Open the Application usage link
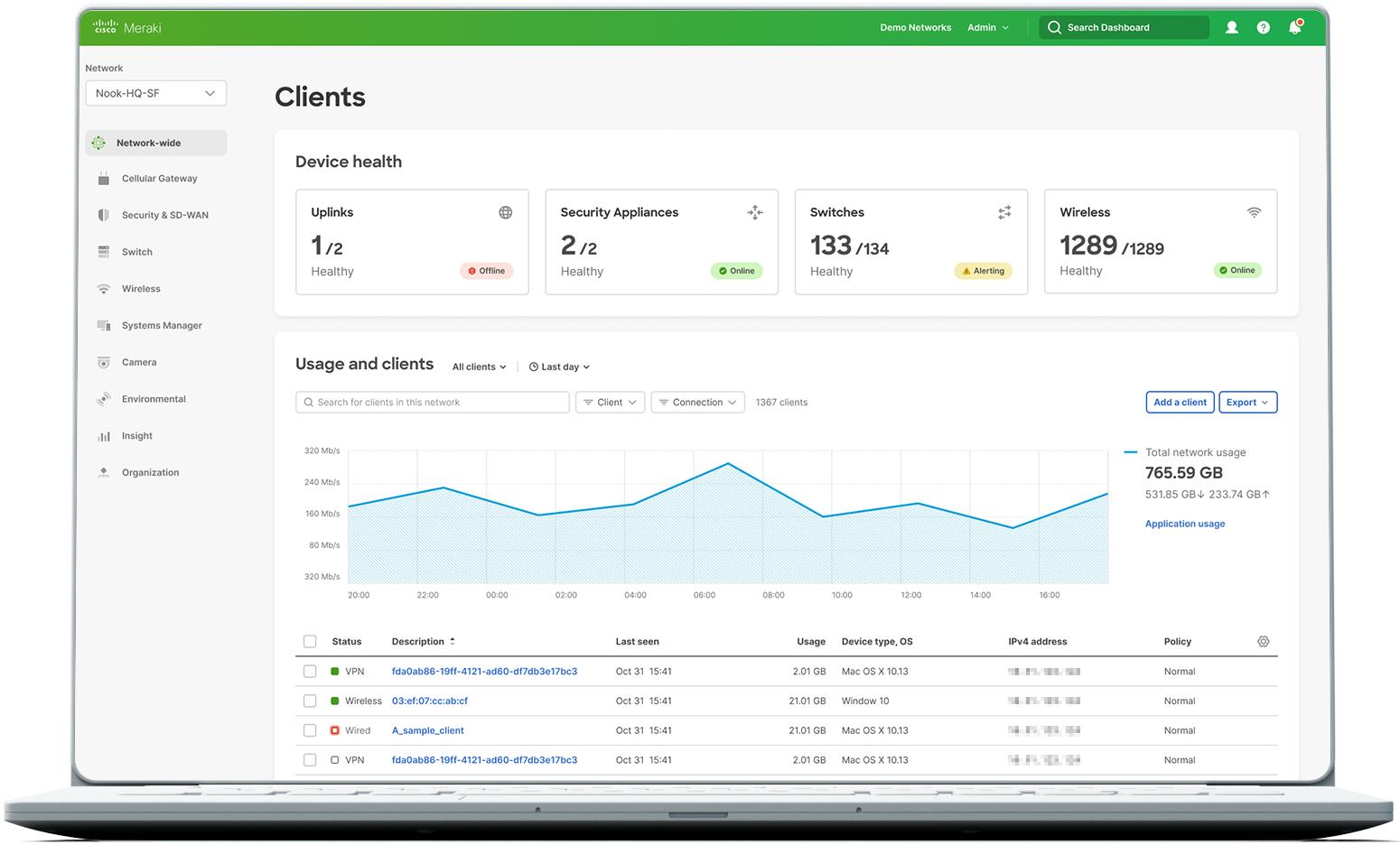 tap(1185, 524)
